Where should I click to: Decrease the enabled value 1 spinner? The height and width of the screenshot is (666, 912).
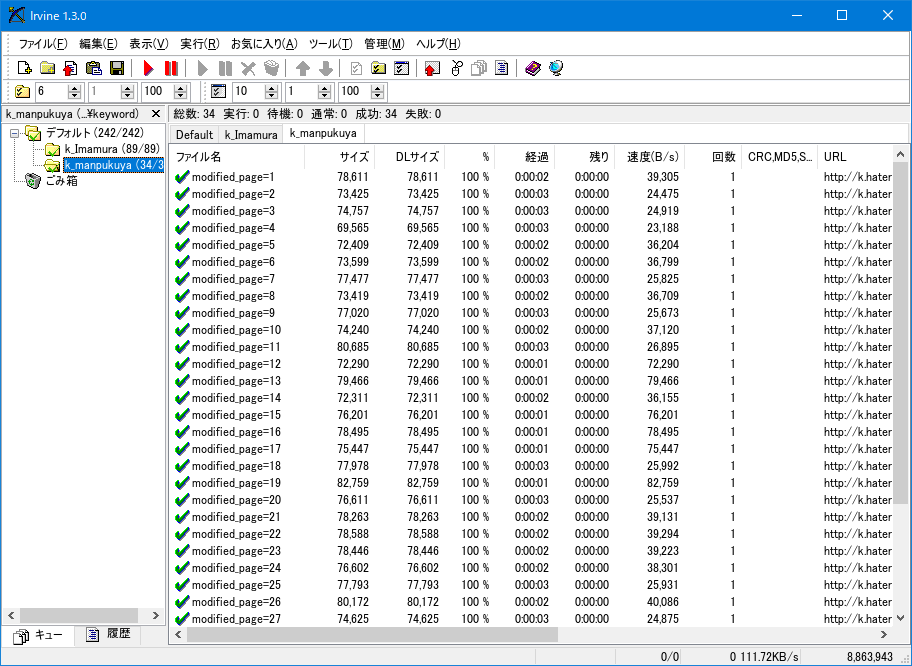(x=325, y=95)
